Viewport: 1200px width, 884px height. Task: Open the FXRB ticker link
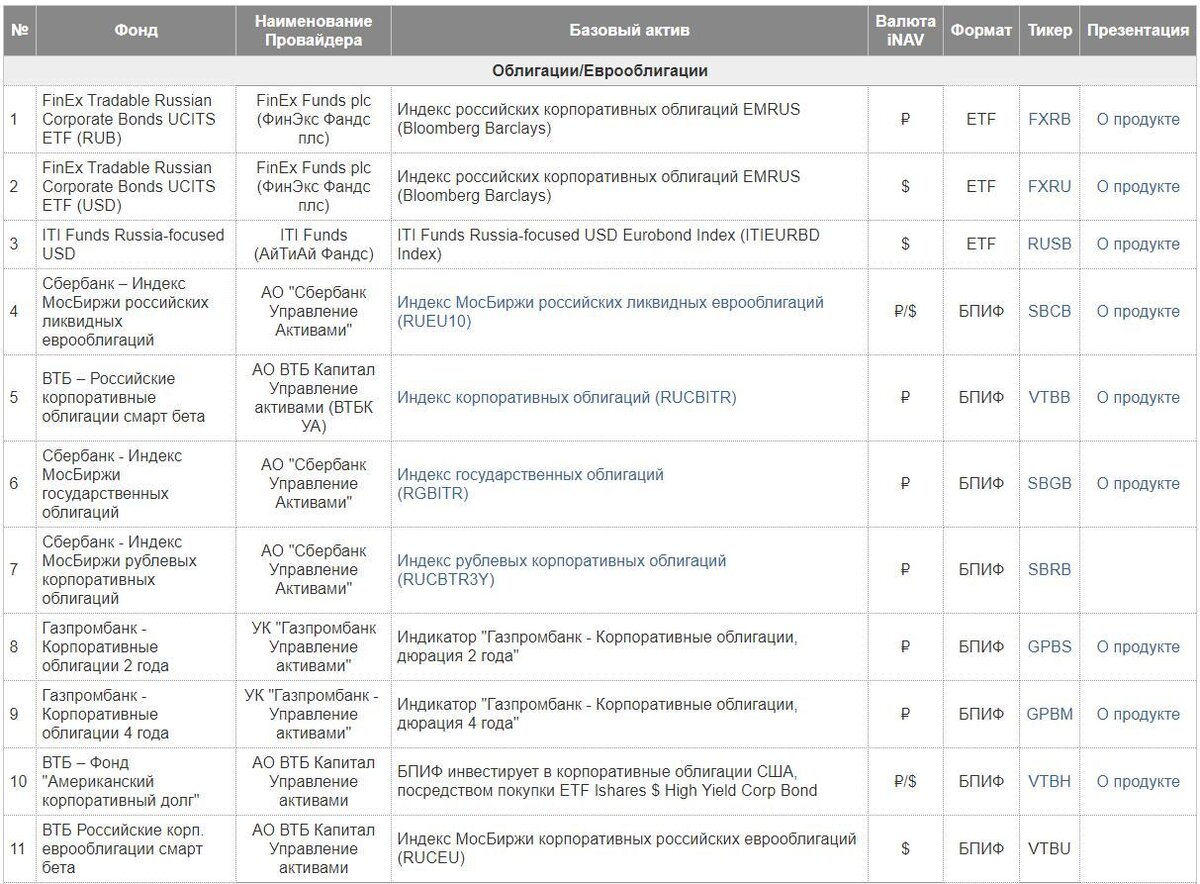click(1049, 119)
